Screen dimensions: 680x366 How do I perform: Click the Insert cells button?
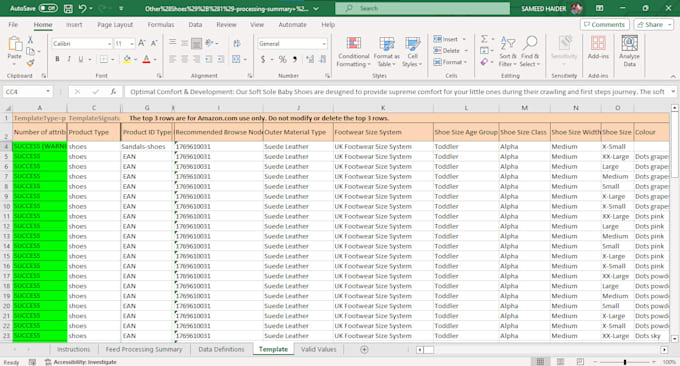(x=450, y=39)
